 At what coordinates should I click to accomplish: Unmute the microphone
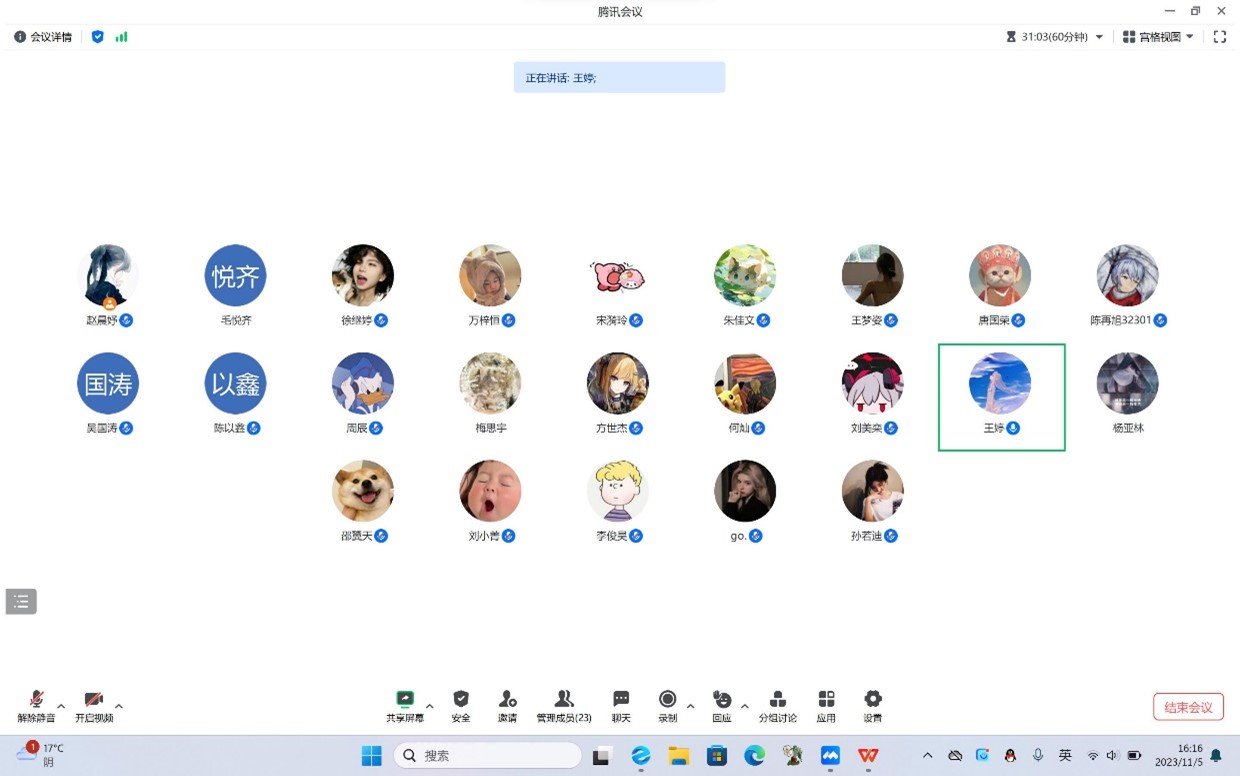pos(36,700)
